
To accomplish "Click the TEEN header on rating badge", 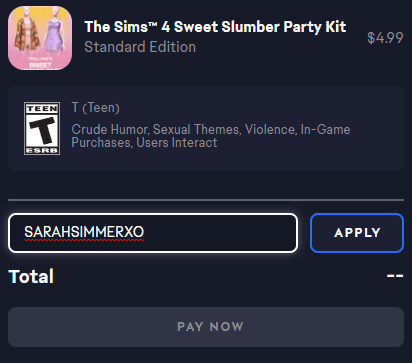I will tap(42, 109).
